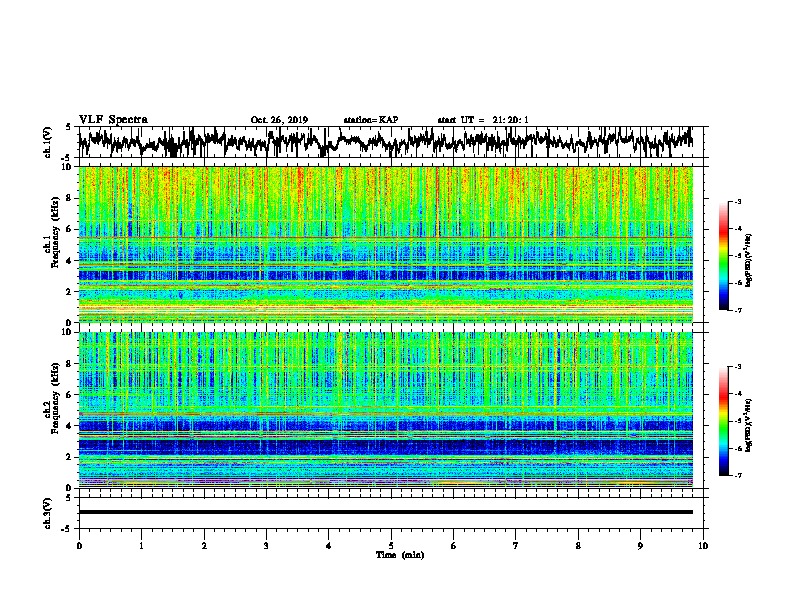Click the ch.1 colorbar log(PSD) label
The height and width of the screenshot is (612, 792).
[x=748, y=260]
